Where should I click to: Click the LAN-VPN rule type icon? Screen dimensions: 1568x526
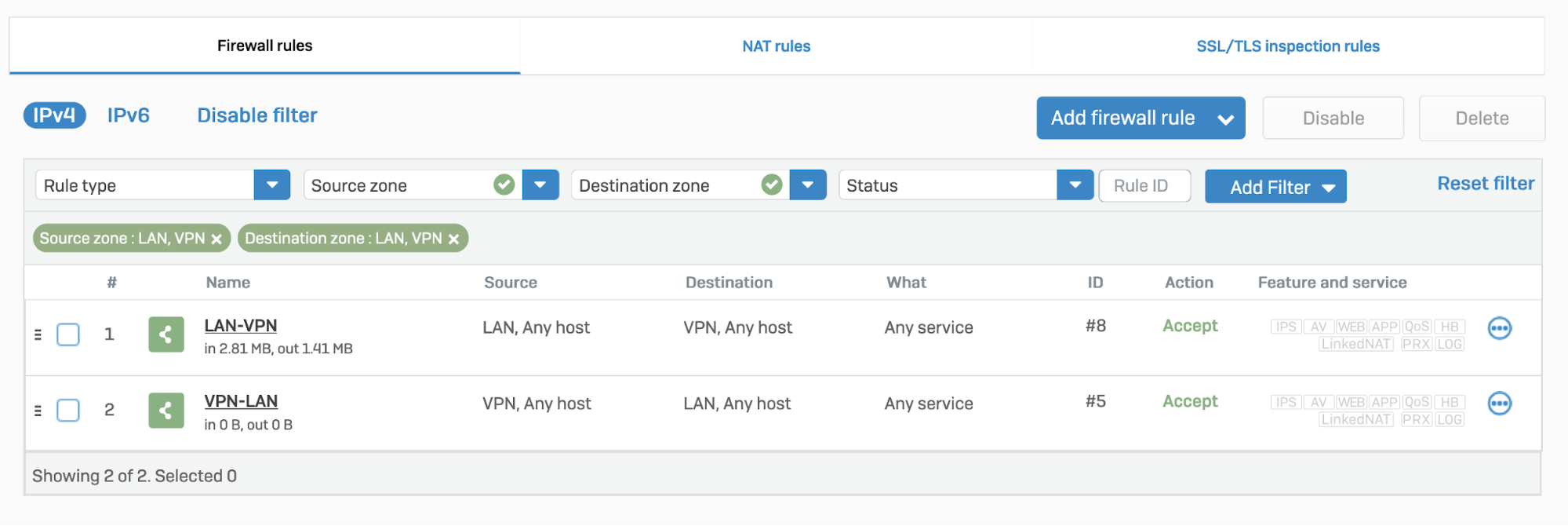pos(166,334)
